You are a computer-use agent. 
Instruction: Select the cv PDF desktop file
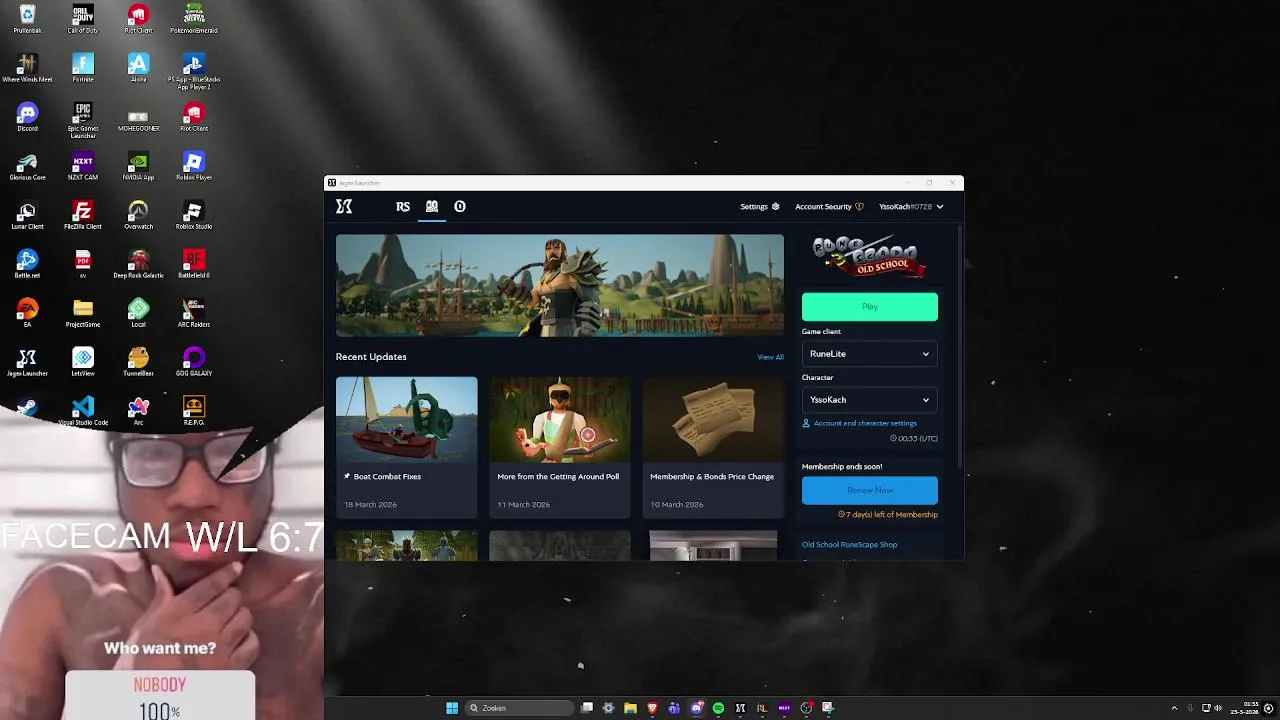coord(83,264)
